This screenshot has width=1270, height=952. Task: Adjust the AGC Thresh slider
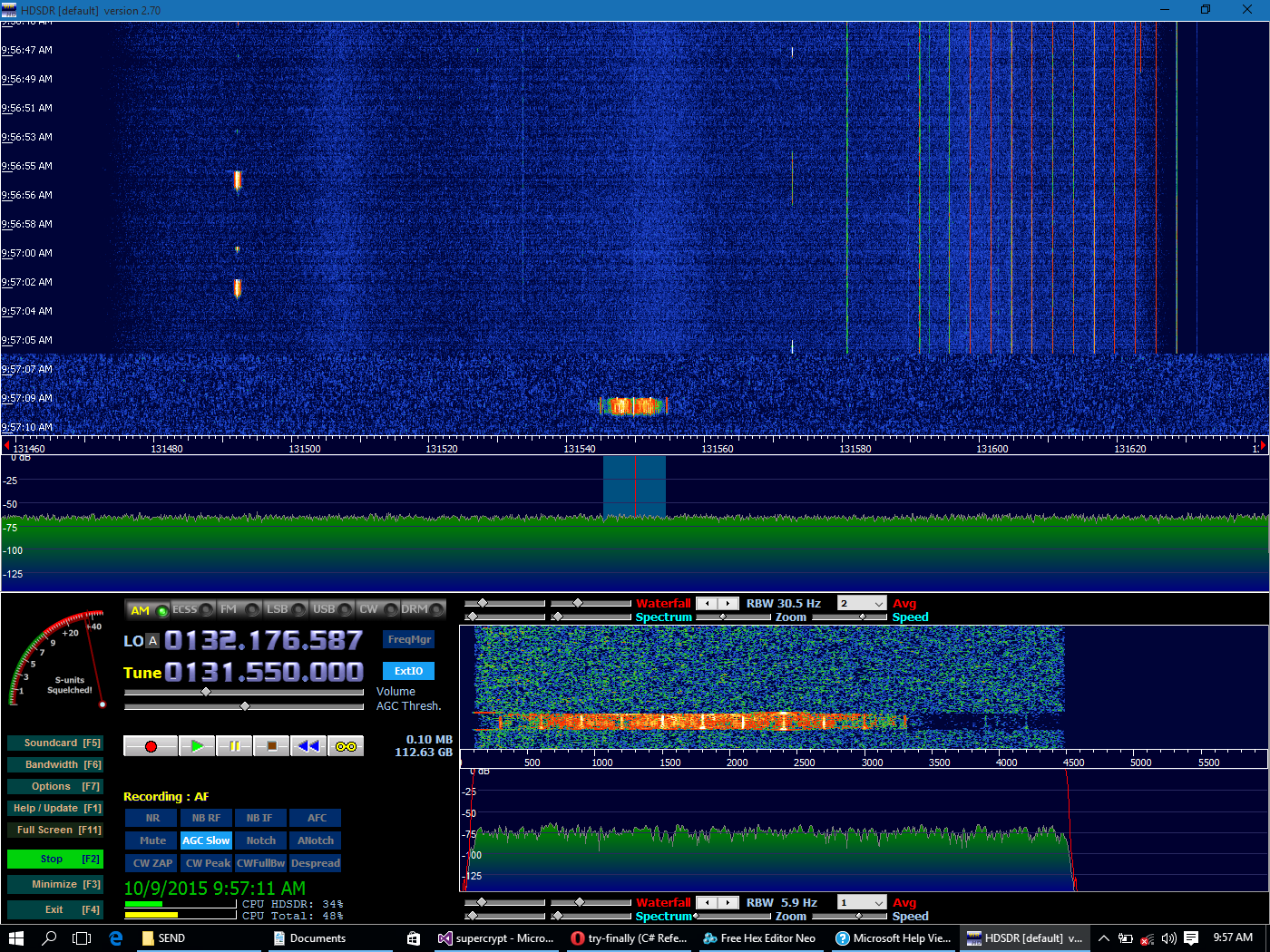tap(243, 705)
